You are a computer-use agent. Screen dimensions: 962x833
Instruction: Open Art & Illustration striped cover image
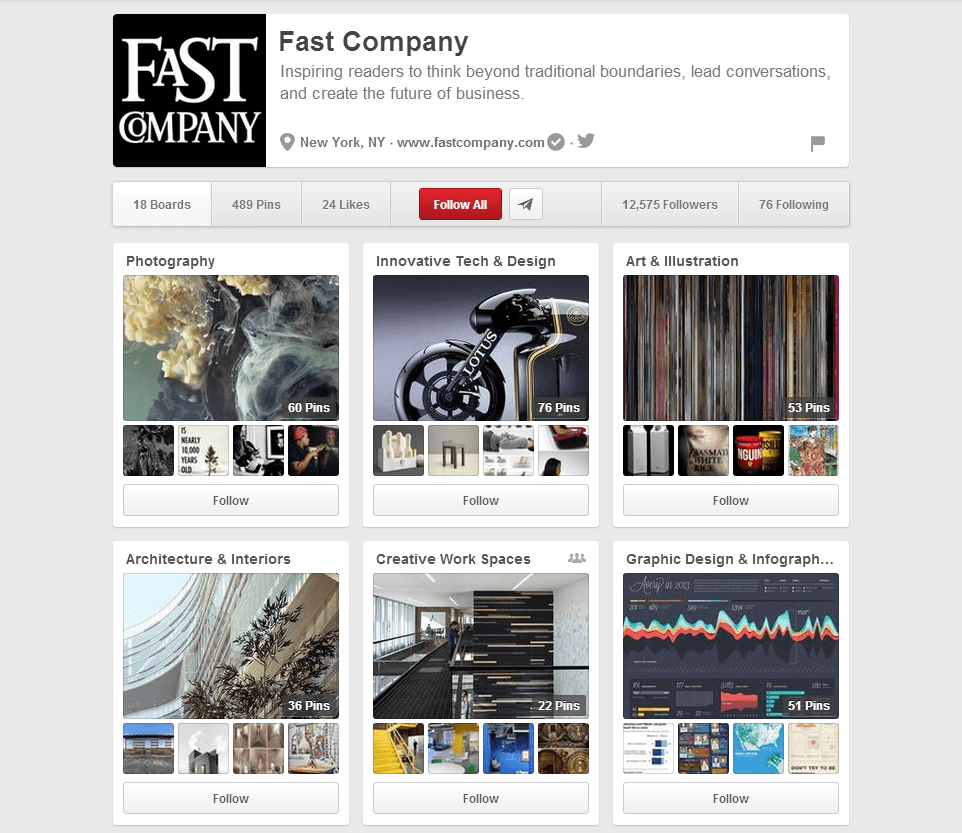[x=731, y=348]
